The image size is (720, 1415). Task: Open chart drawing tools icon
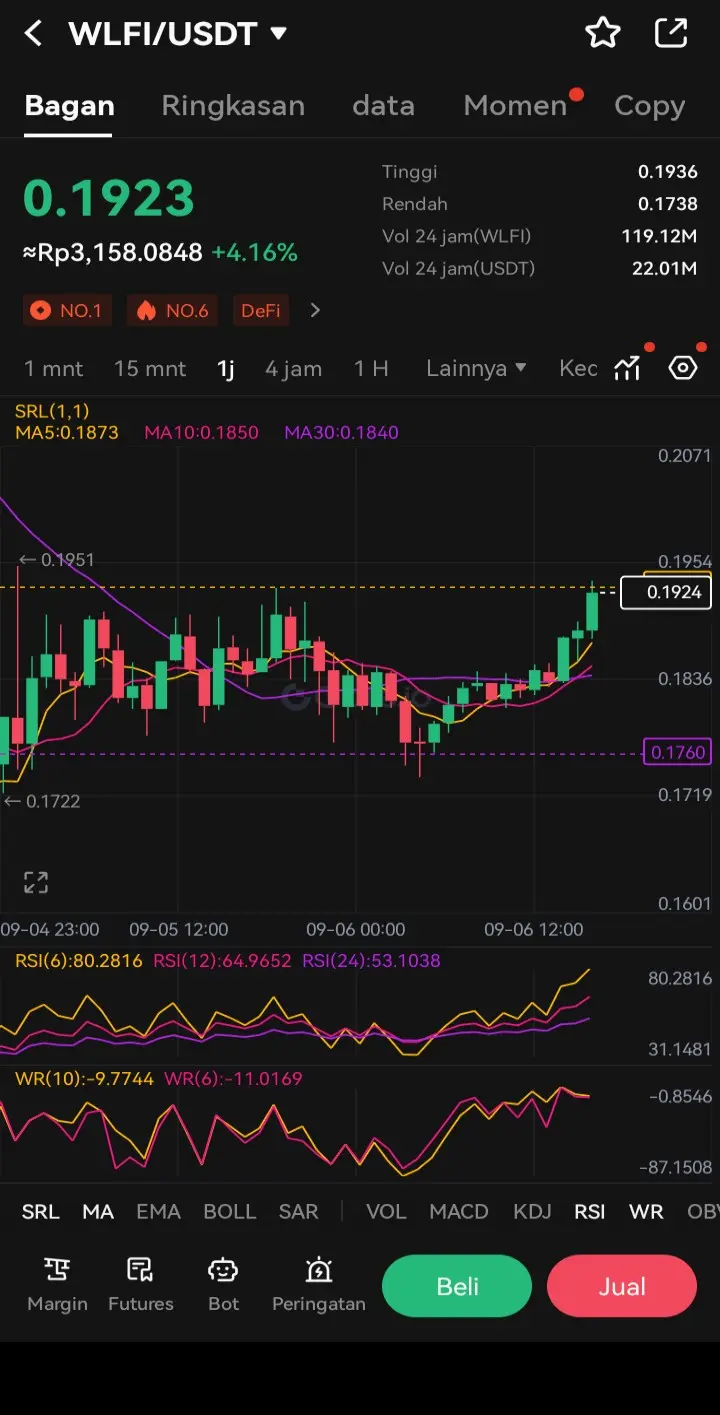pyautogui.click(x=628, y=368)
